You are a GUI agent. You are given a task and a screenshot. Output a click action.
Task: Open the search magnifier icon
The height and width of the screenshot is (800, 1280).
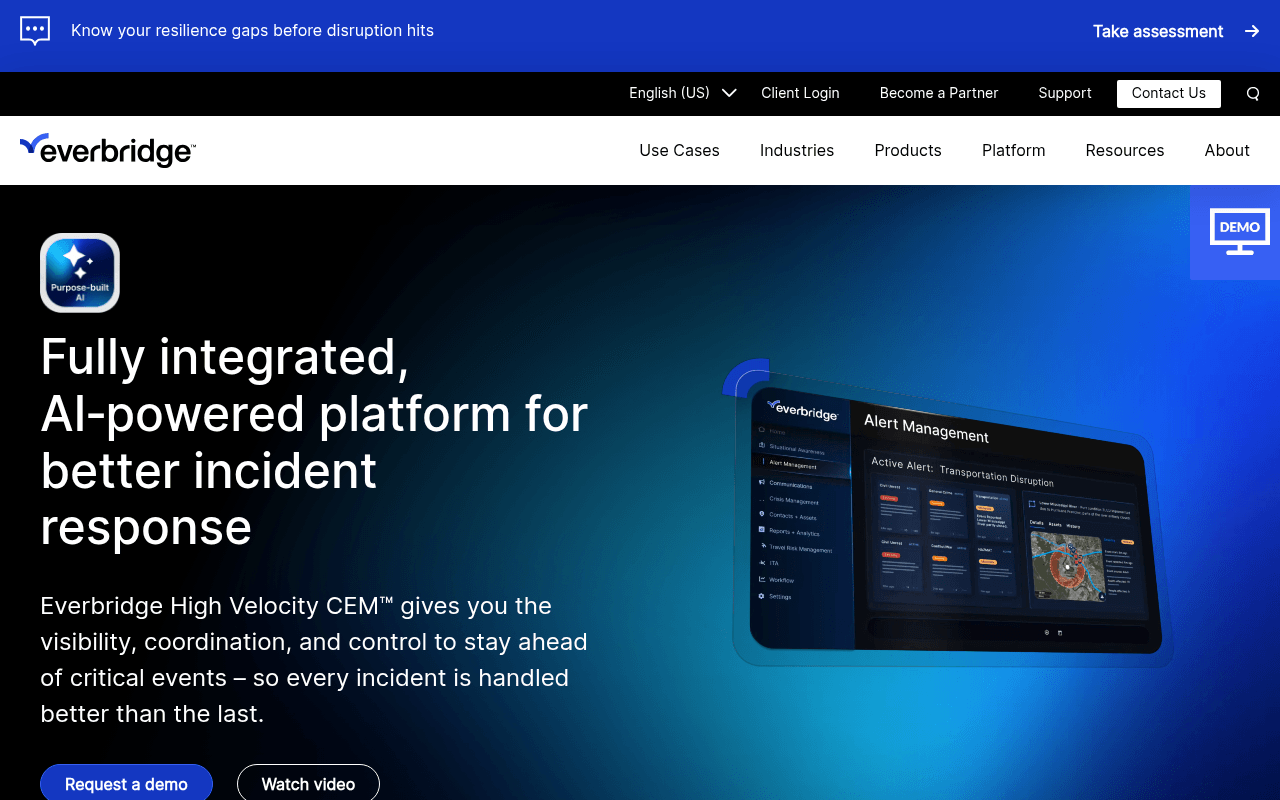[x=1253, y=94]
